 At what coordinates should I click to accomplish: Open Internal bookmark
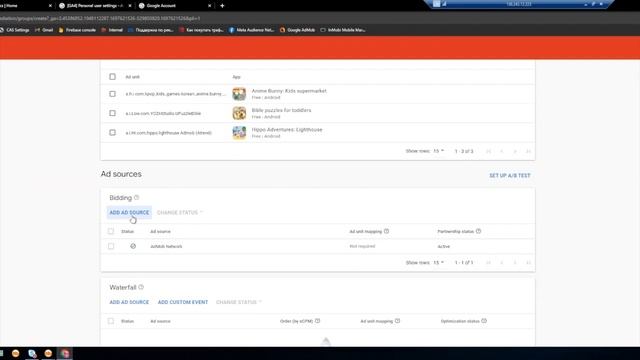pyautogui.click(x=112, y=30)
